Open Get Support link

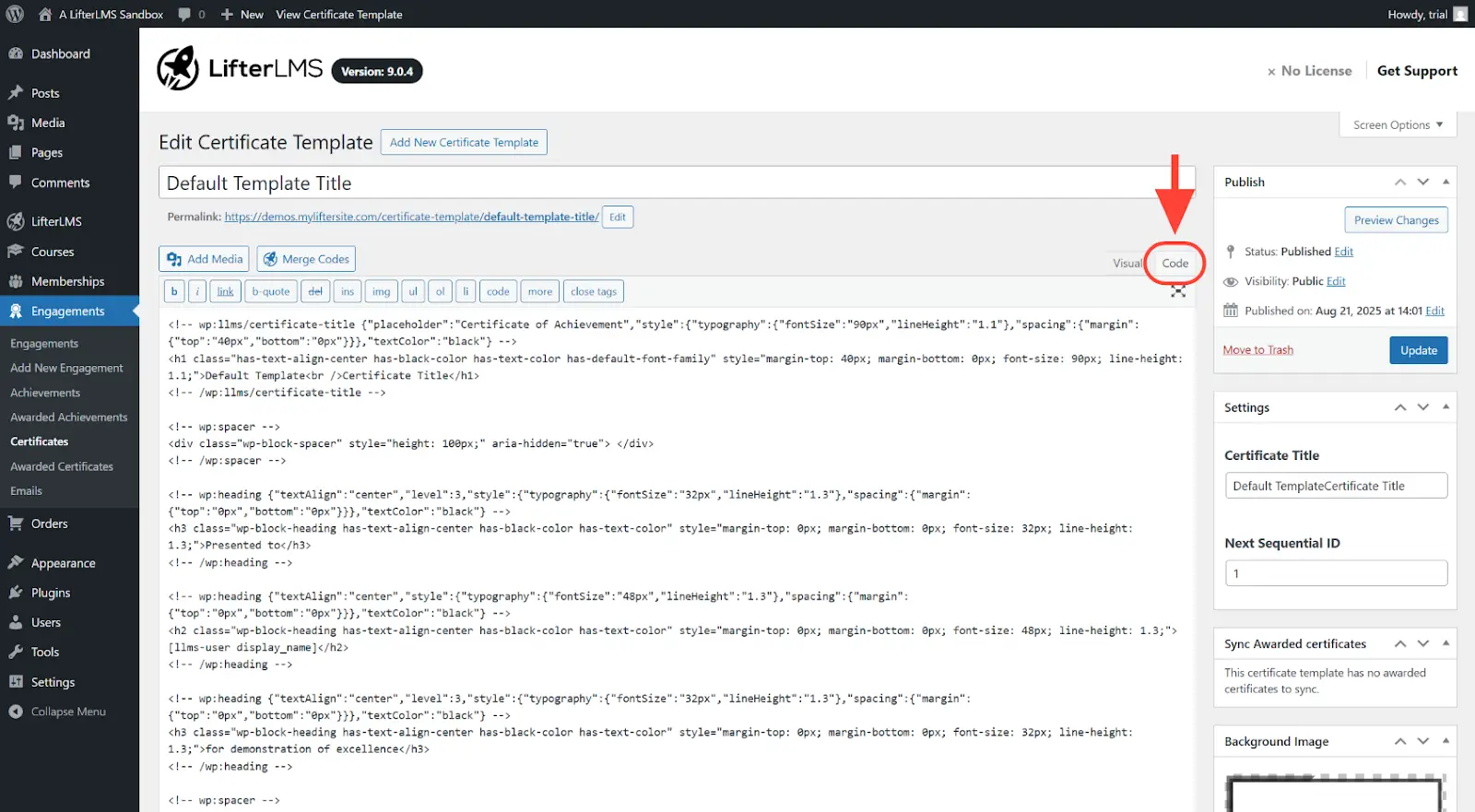[x=1417, y=71]
